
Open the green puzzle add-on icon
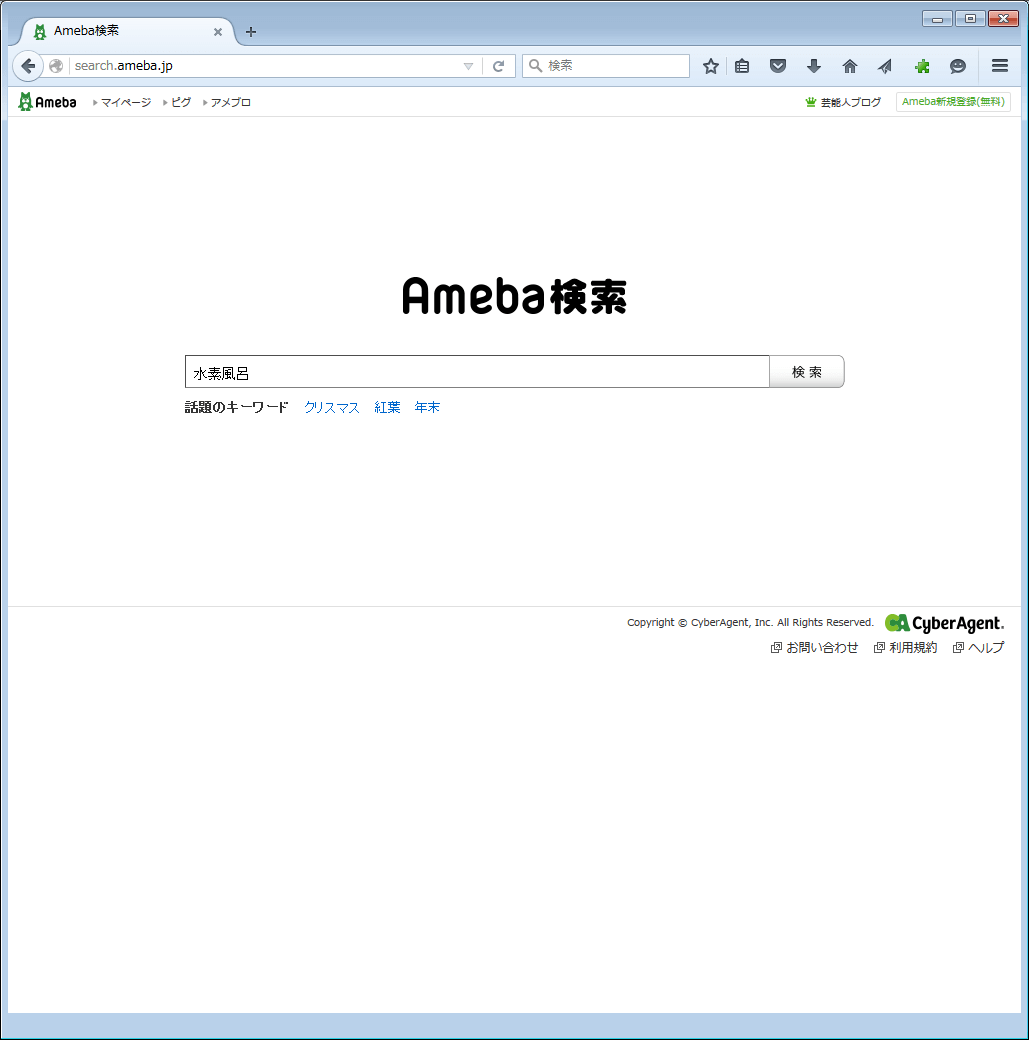tap(922, 66)
